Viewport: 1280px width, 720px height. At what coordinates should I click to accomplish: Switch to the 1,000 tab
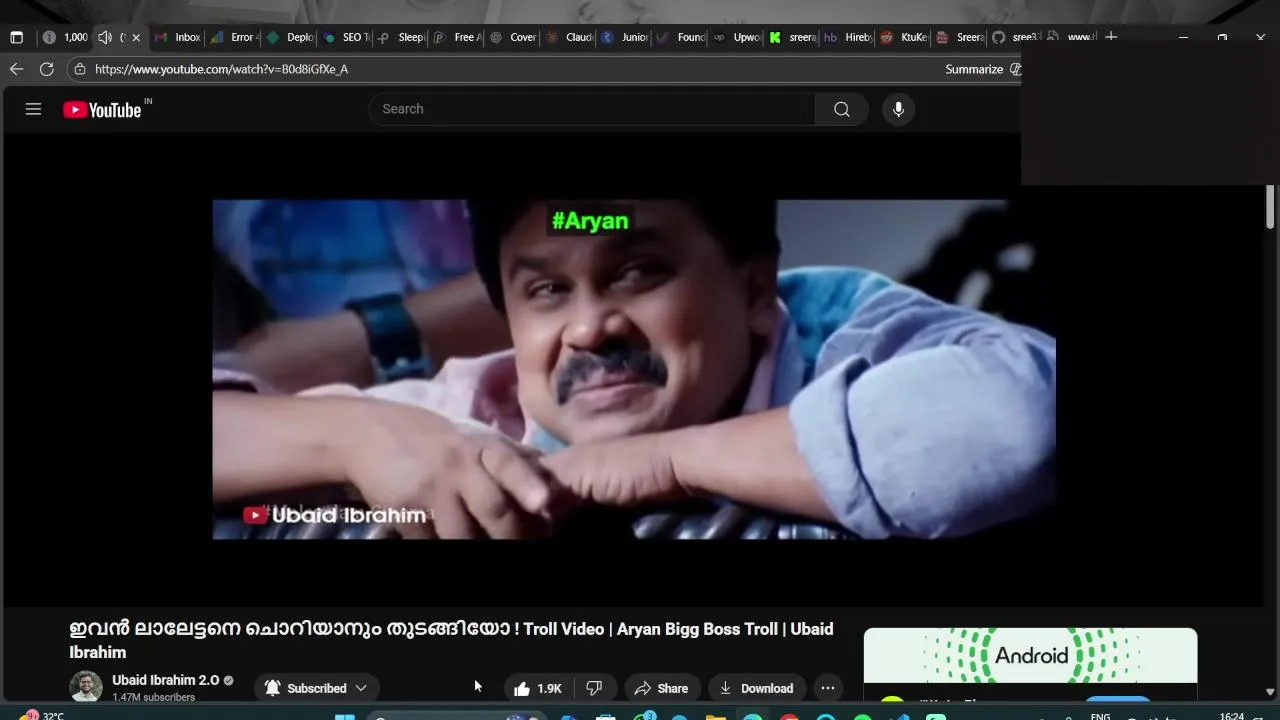coord(65,37)
